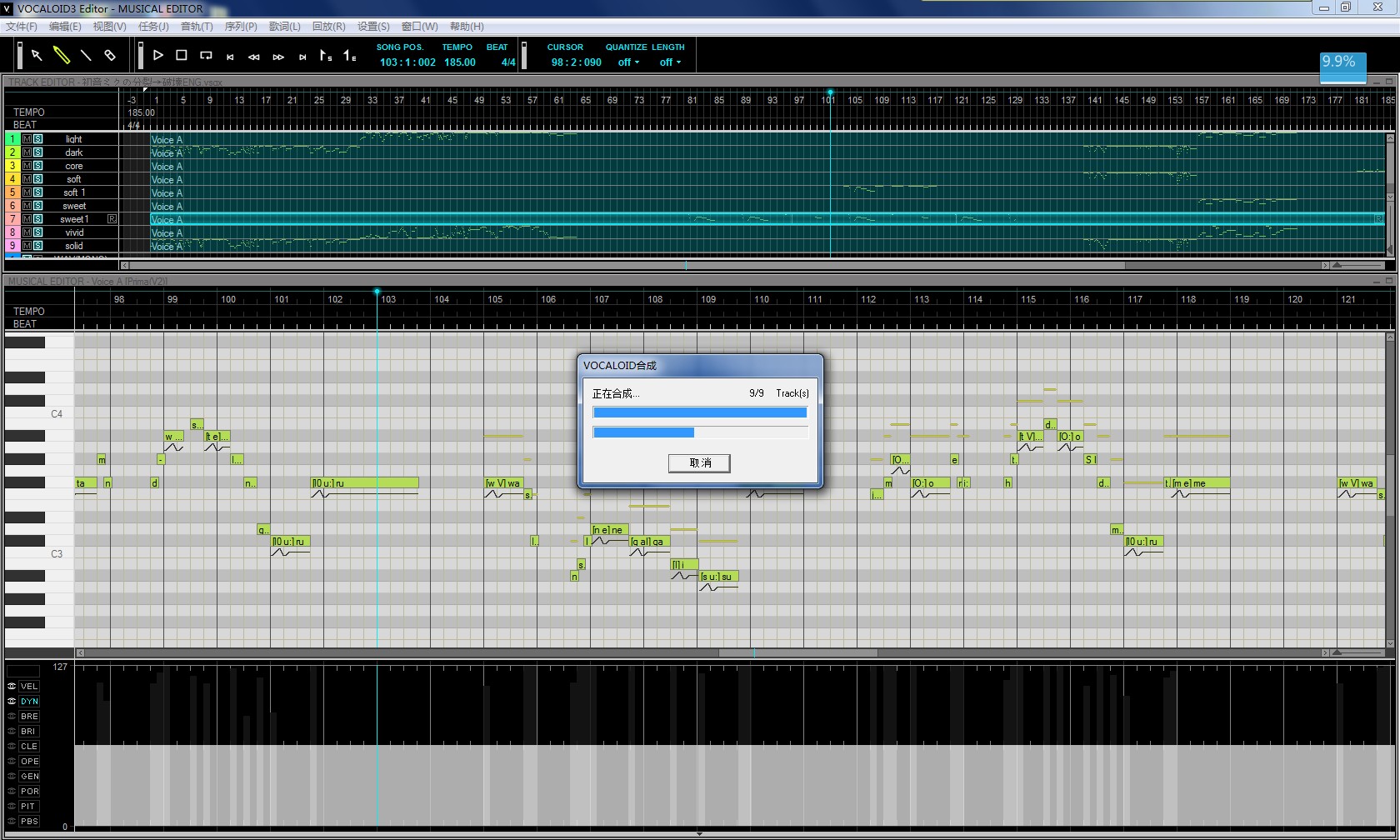1400x840 pixels.
Task: Select the PBS control parameter
Action: pos(29,822)
